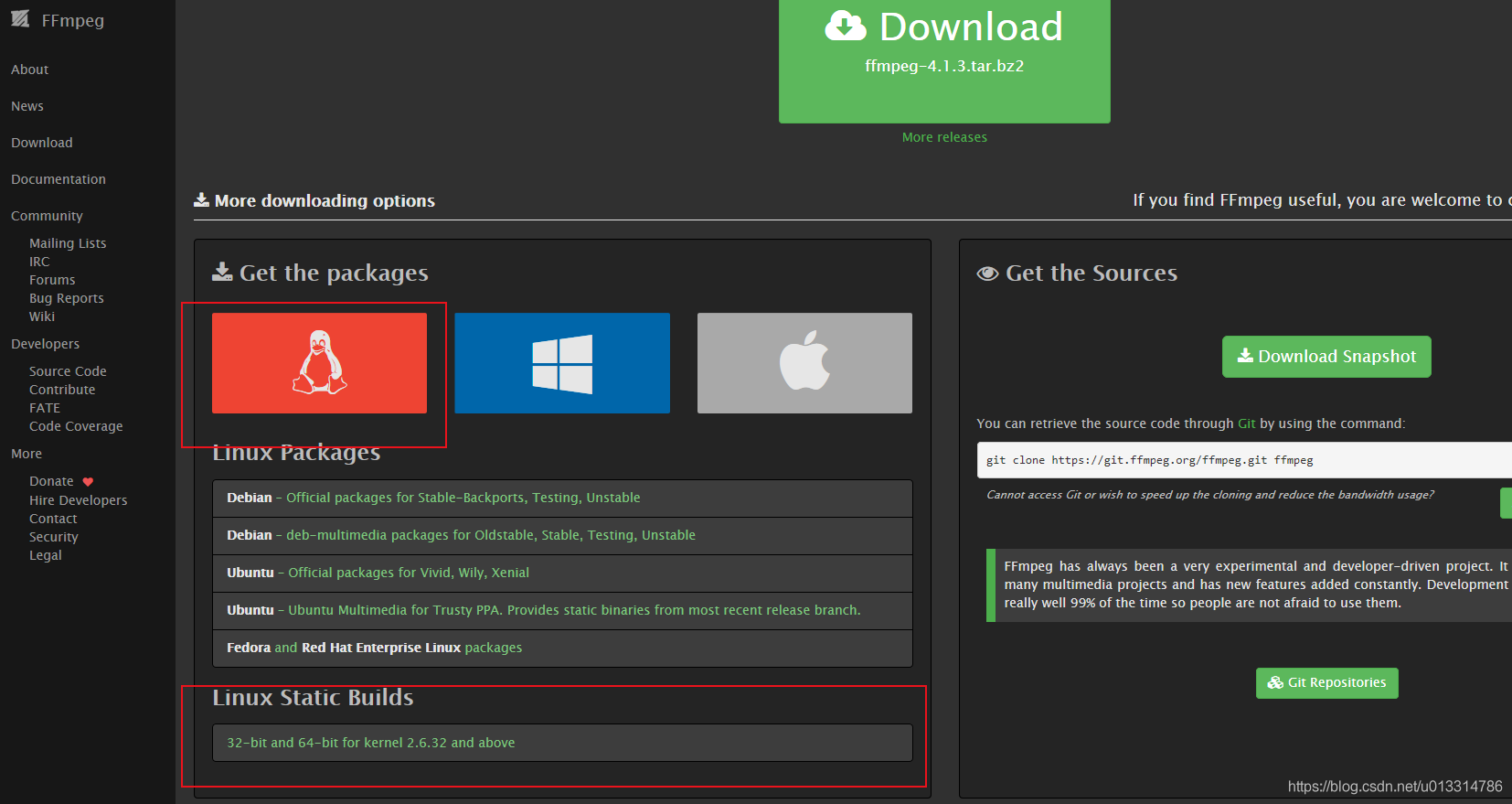1512x804 pixels.
Task: Open Wiki in the sidebar
Action: click(42, 316)
